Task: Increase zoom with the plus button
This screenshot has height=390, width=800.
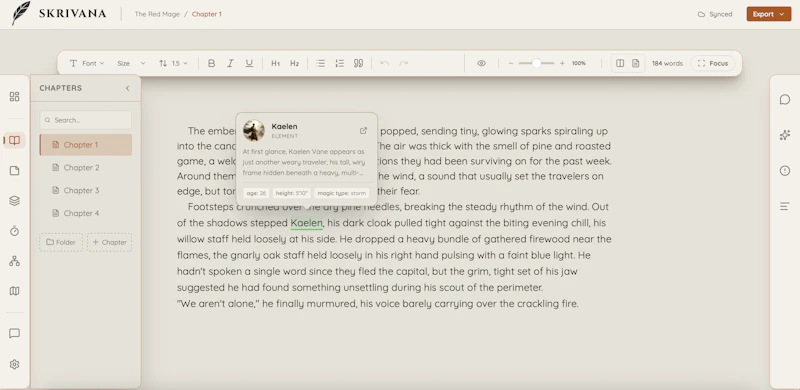Action: [x=562, y=63]
